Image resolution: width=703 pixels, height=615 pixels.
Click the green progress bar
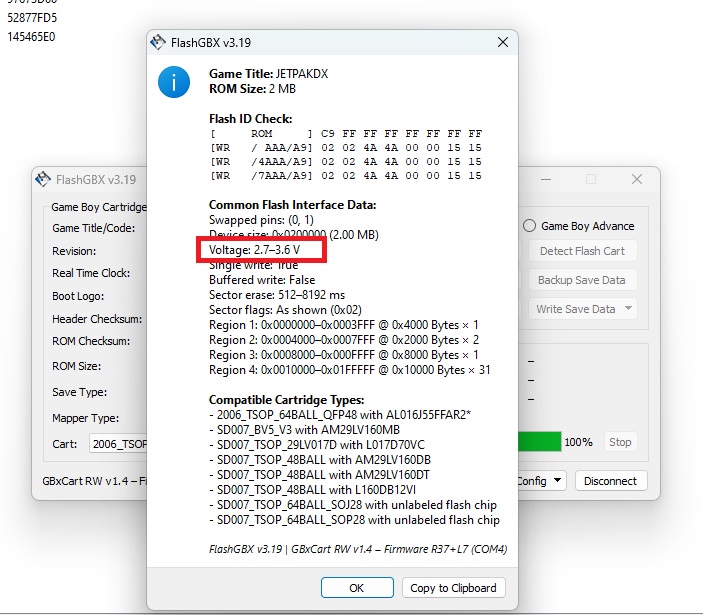(x=539, y=442)
